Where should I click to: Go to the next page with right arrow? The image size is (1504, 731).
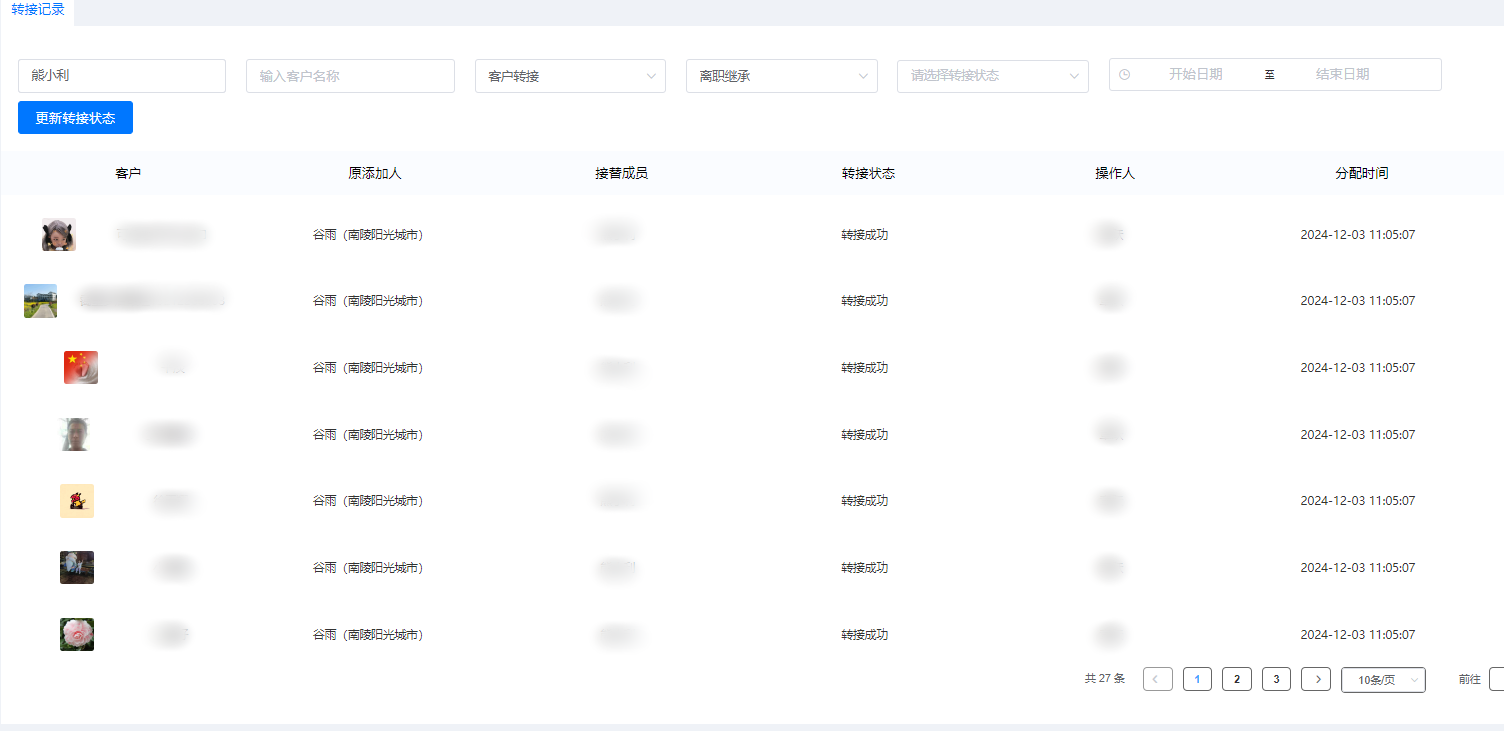pyautogui.click(x=1316, y=679)
